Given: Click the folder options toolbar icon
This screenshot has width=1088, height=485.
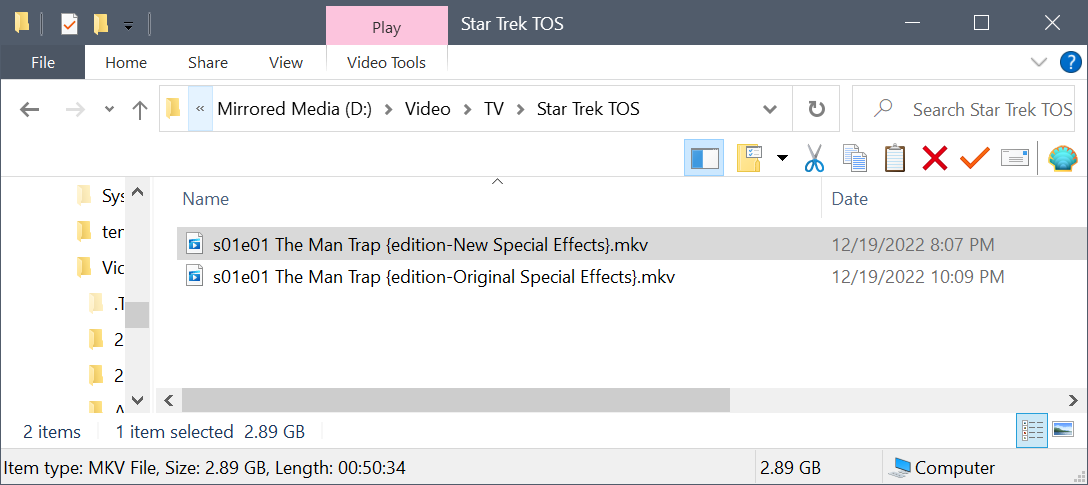Looking at the screenshot, I should (750, 158).
